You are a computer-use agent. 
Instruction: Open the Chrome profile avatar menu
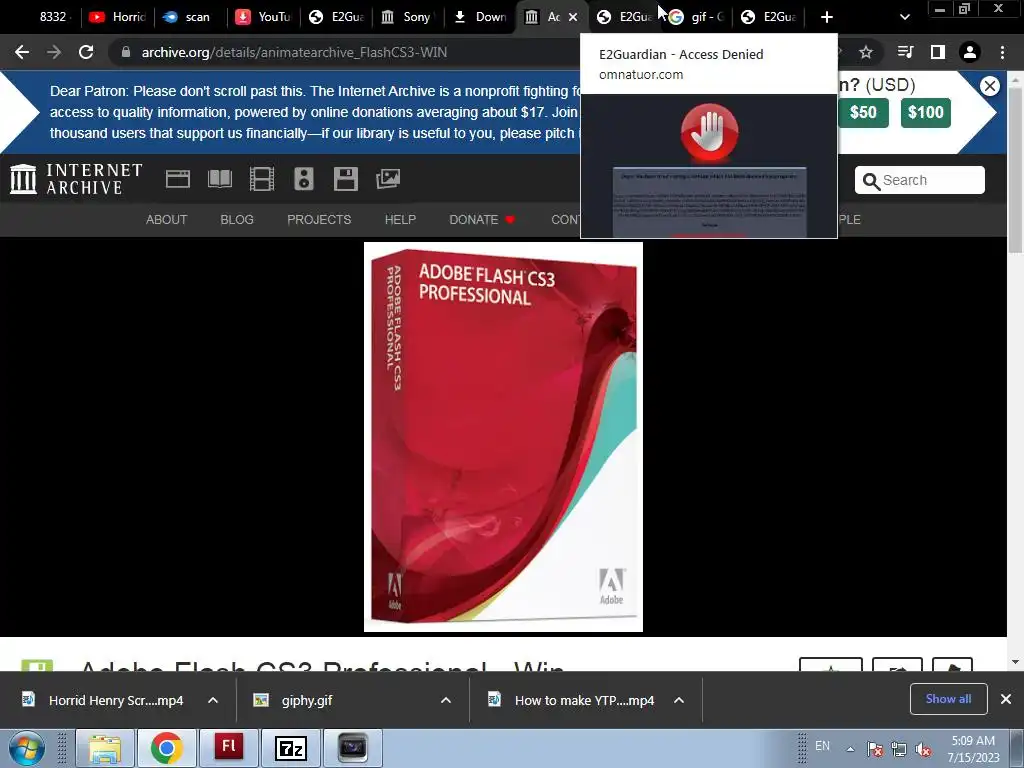click(x=970, y=52)
